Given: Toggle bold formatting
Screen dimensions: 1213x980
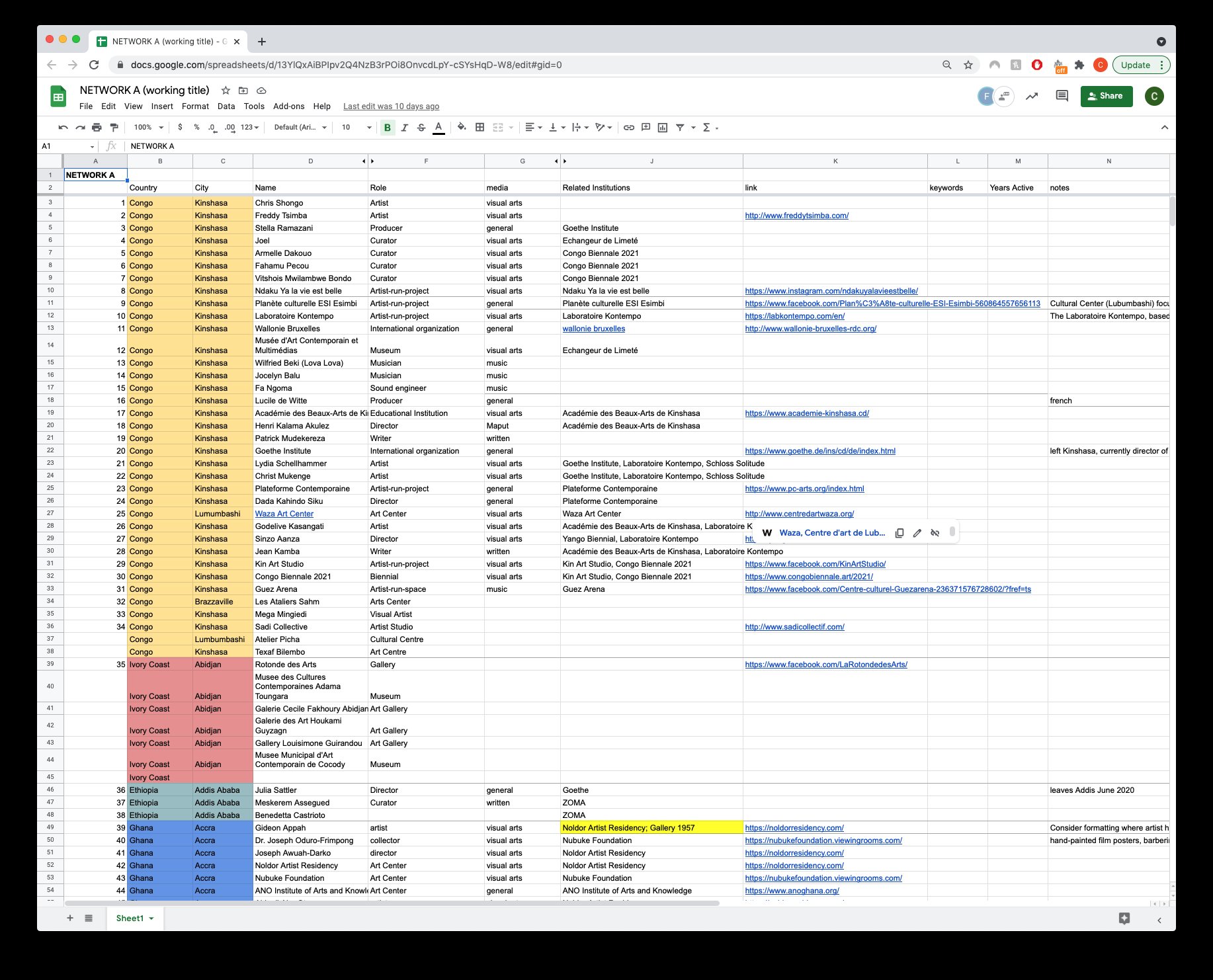Looking at the screenshot, I should click(x=388, y=128).
